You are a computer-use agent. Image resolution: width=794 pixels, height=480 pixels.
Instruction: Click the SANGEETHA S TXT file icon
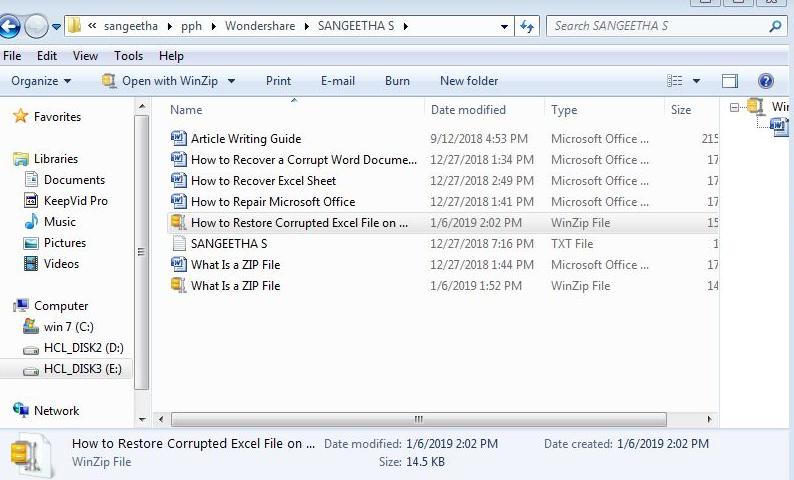[179, 244]
